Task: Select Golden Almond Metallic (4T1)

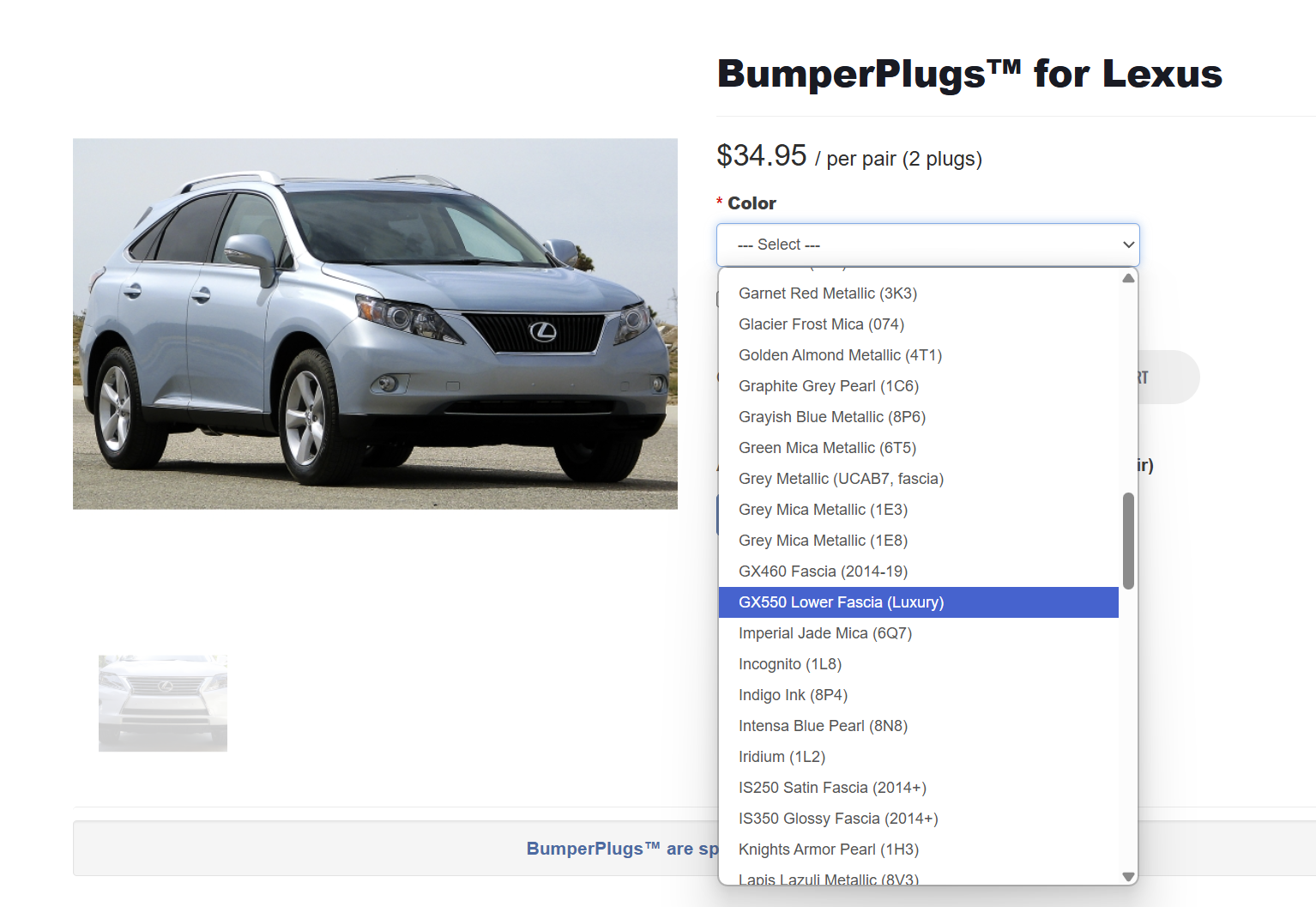Action: pos(918,355)
